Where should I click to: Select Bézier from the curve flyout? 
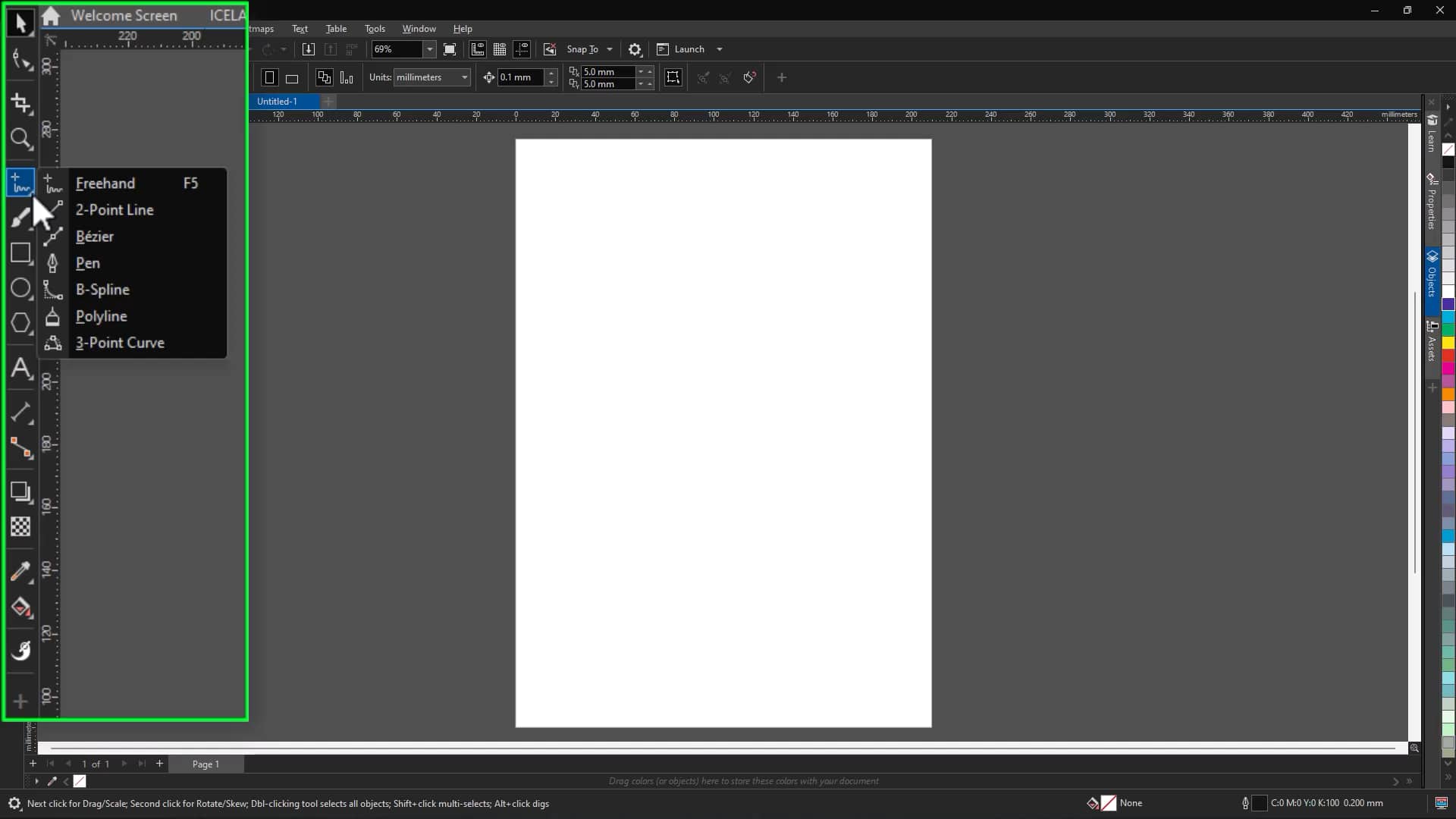pos(94,237)
